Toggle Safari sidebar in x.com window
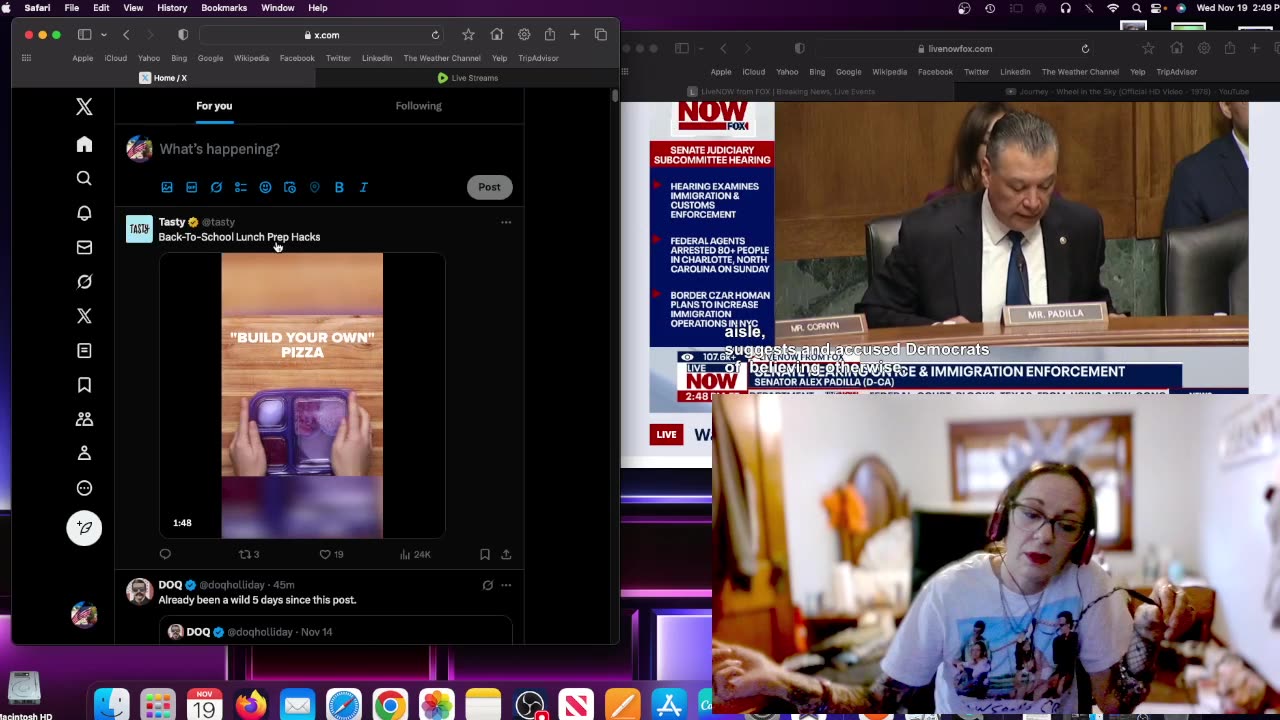1280x720 pixels. pyautogui.click(x=85, y=35)
